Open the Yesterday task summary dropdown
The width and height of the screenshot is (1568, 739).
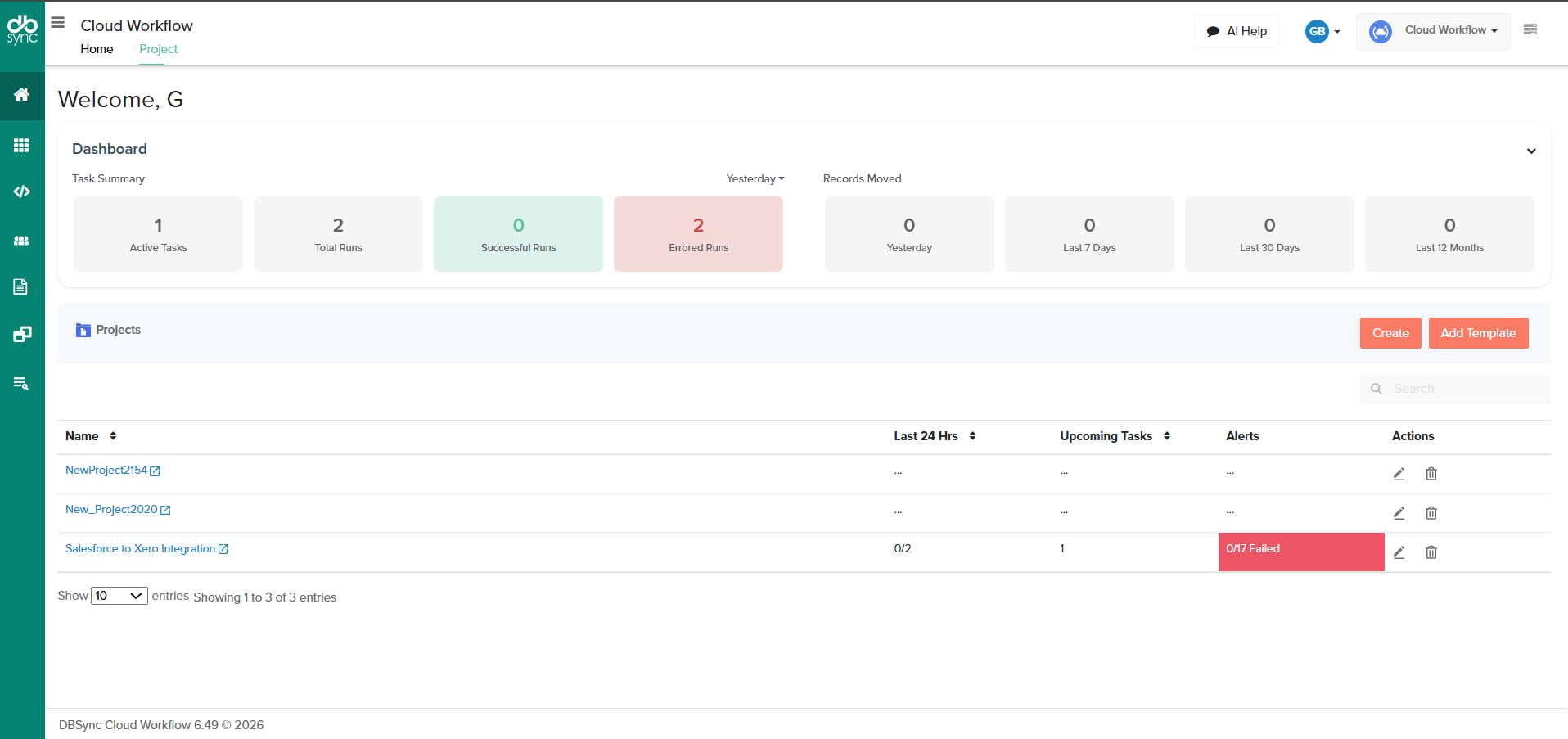755,178
